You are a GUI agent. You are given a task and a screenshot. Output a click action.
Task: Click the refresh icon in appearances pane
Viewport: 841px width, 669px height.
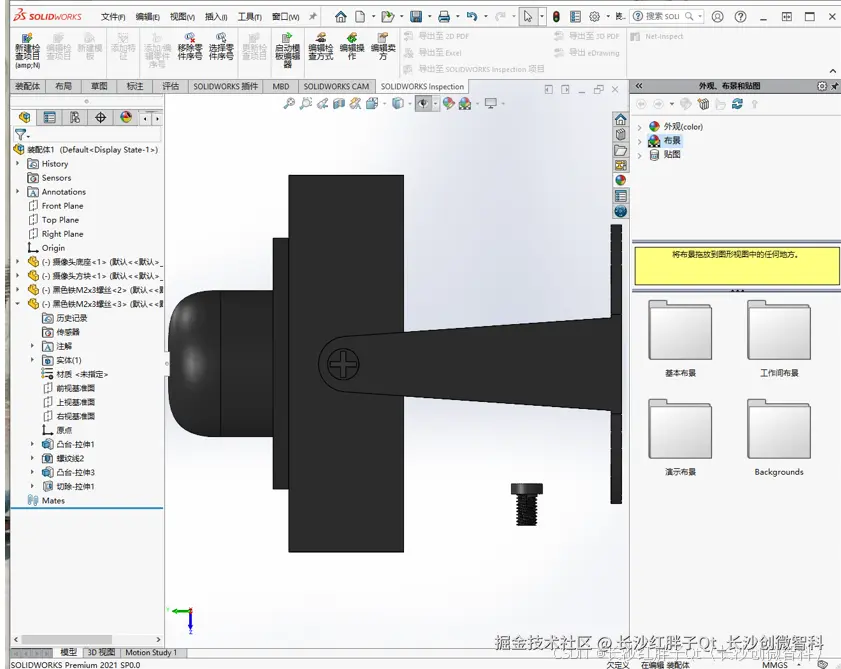(737, 104)
